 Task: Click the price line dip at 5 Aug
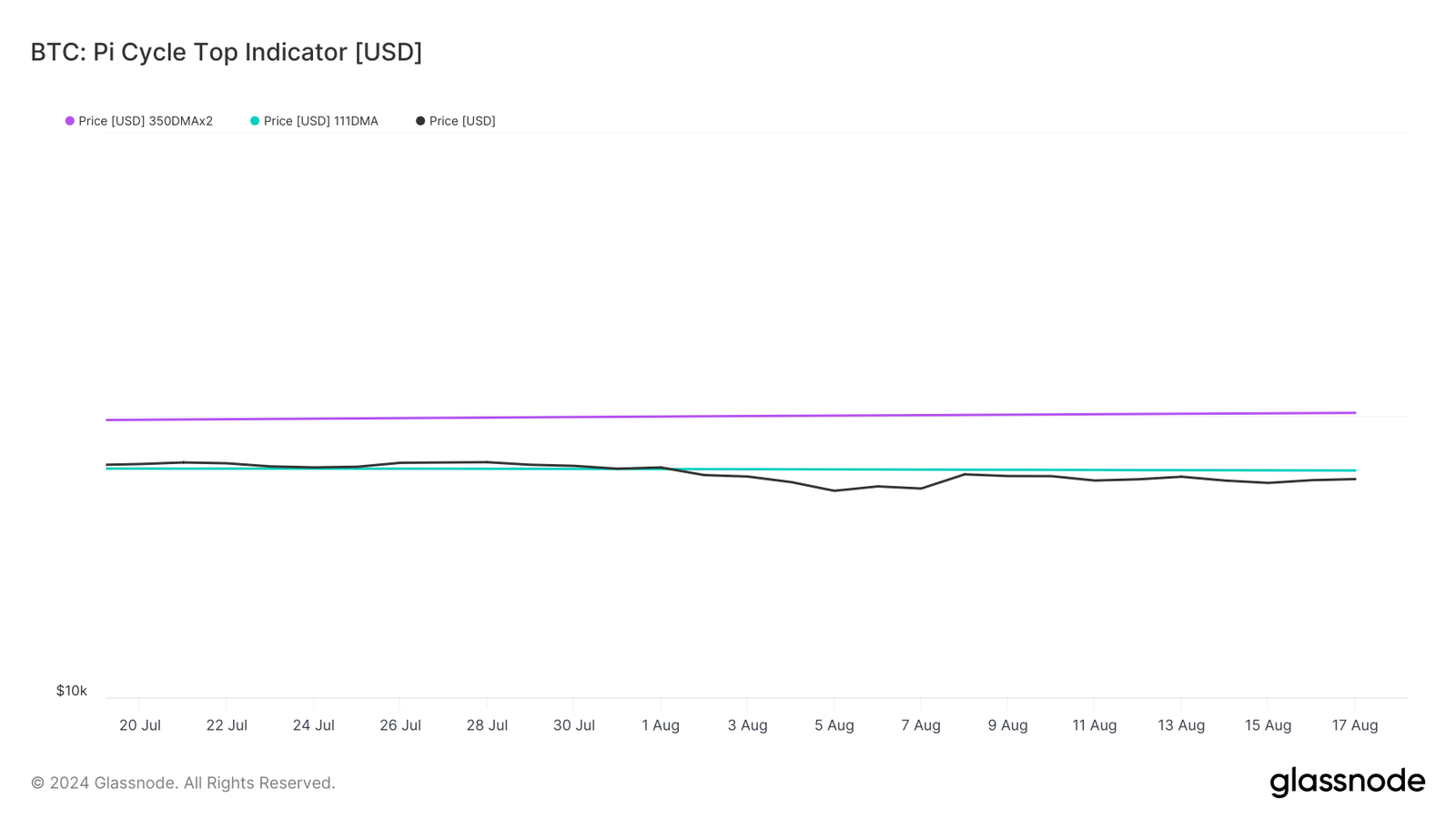[x=834, y=490]
